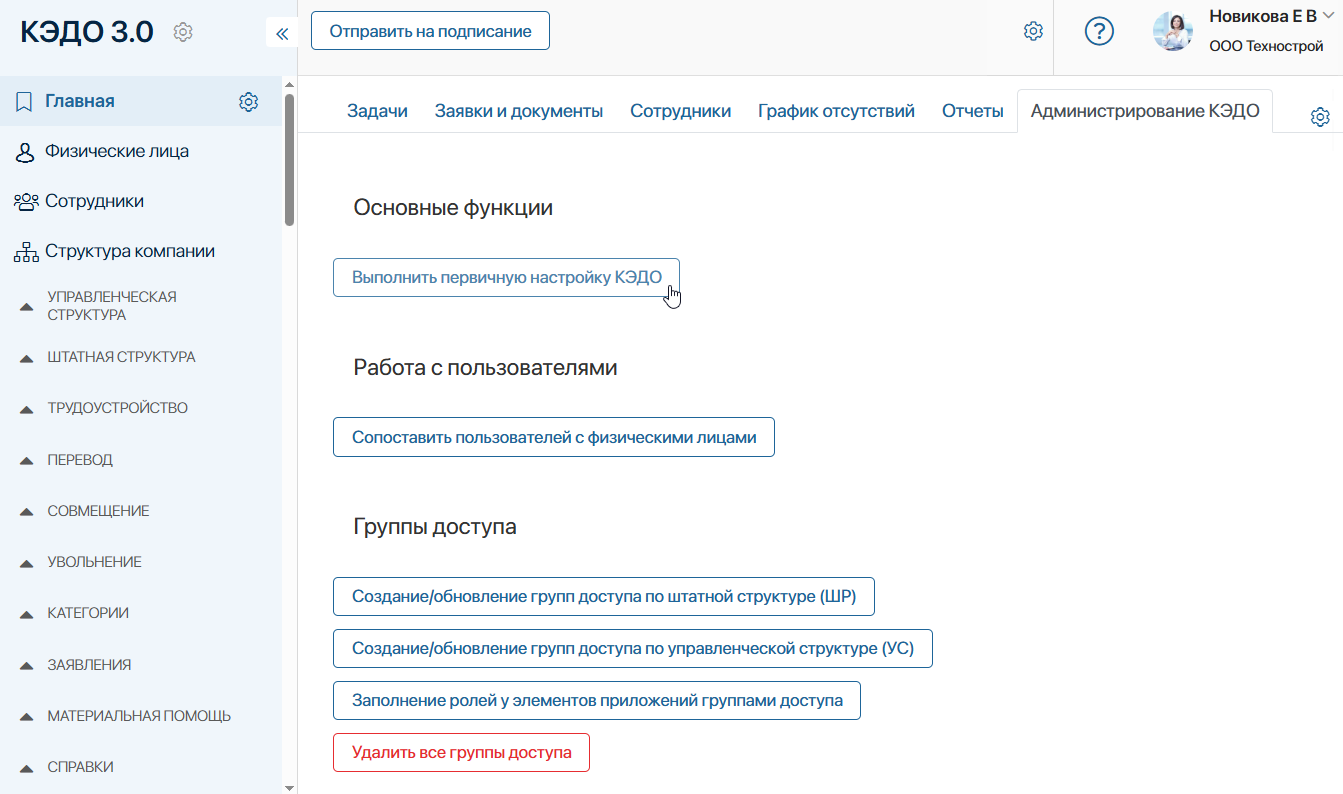1343x794 pixels.
Task: Click red Удалить все группы доступа button
Action: tap(461, 752)
